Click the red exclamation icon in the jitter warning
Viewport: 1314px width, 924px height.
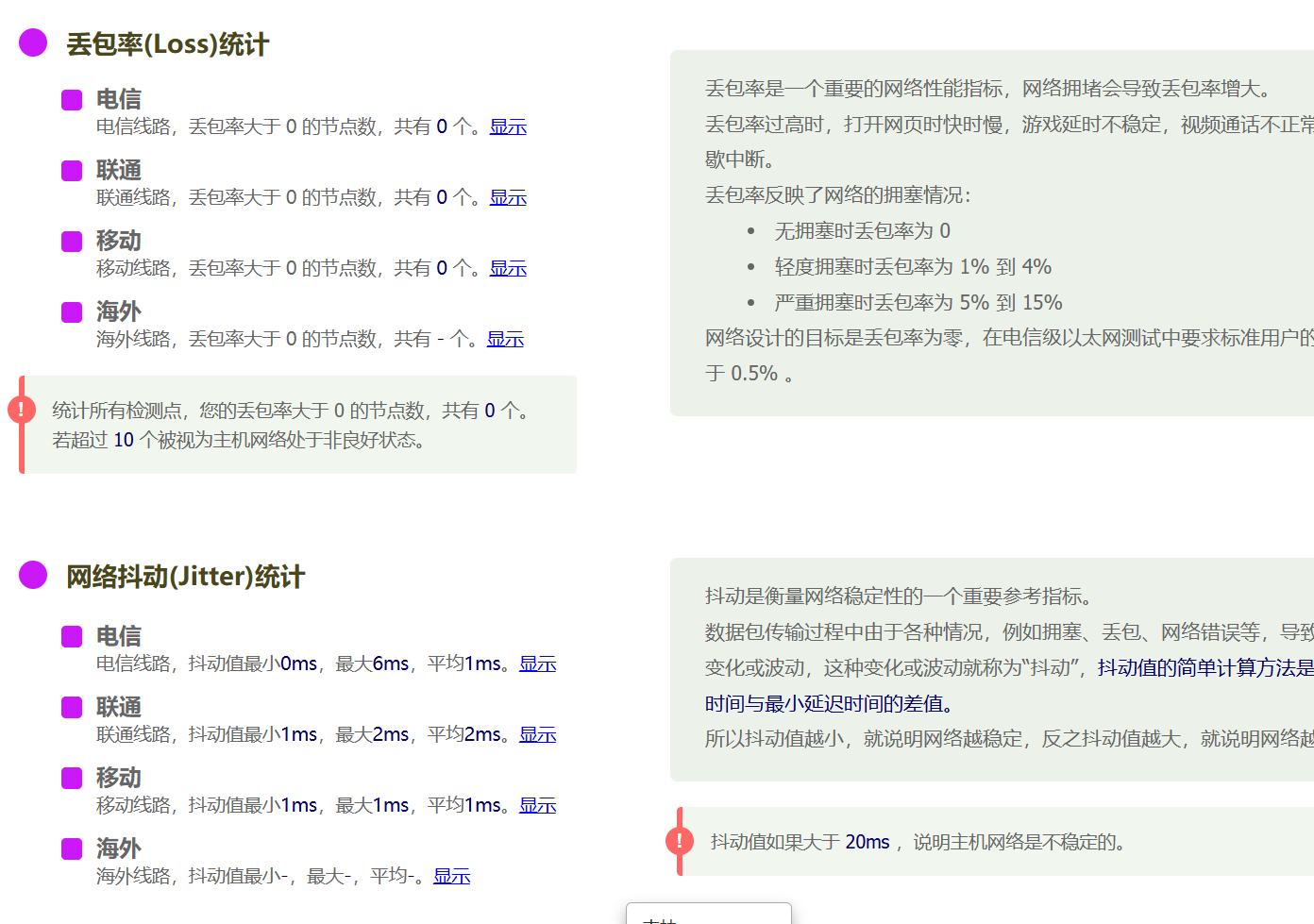coord(680,840)
